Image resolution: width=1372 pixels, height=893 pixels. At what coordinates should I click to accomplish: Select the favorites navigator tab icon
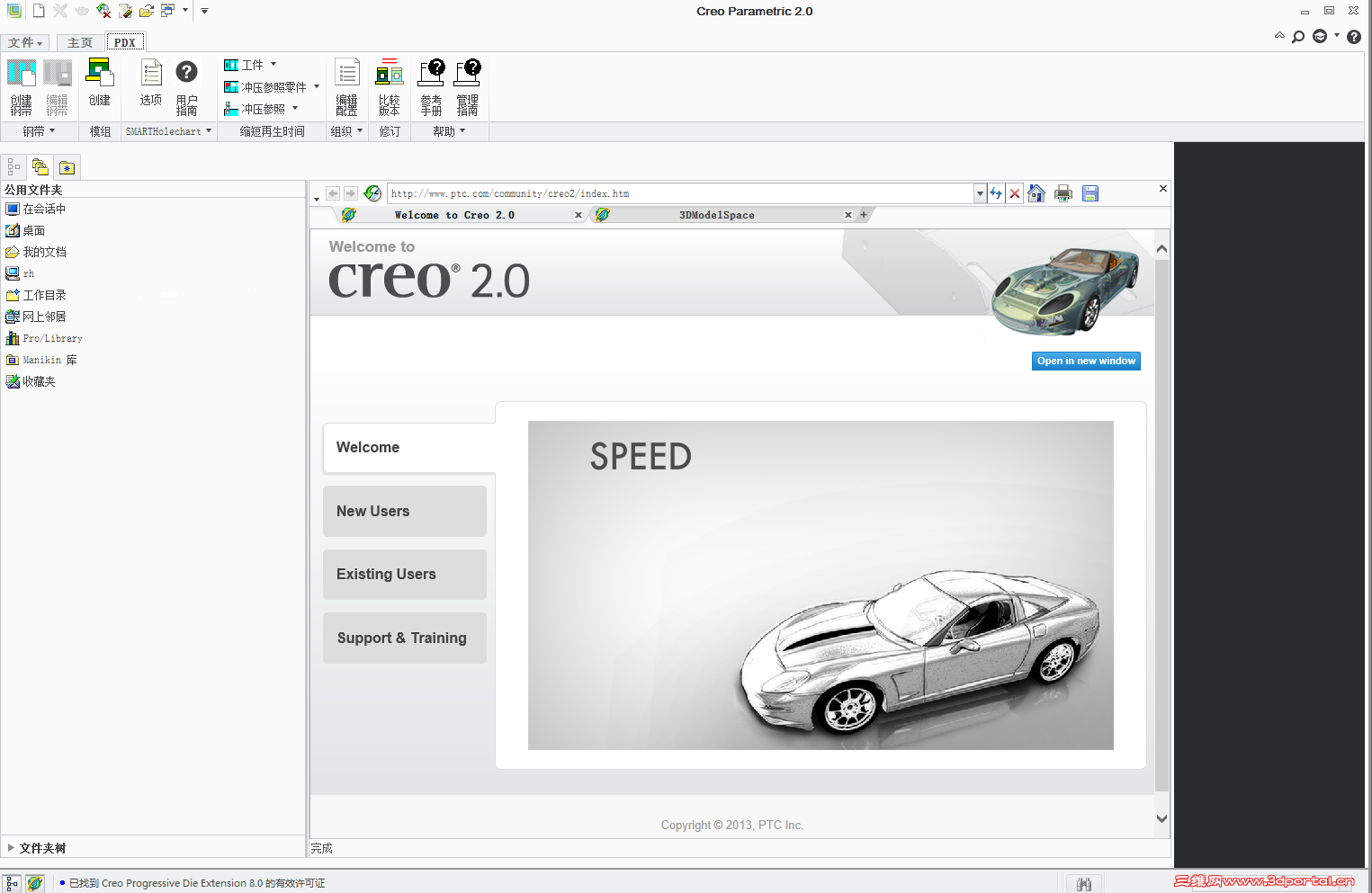pyautogui.click(x=67, y=167)
